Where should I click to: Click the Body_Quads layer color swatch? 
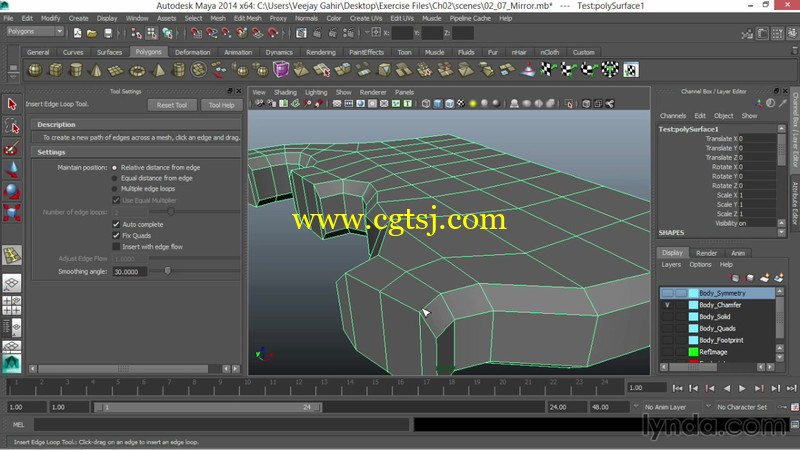(x=693, y=328)
